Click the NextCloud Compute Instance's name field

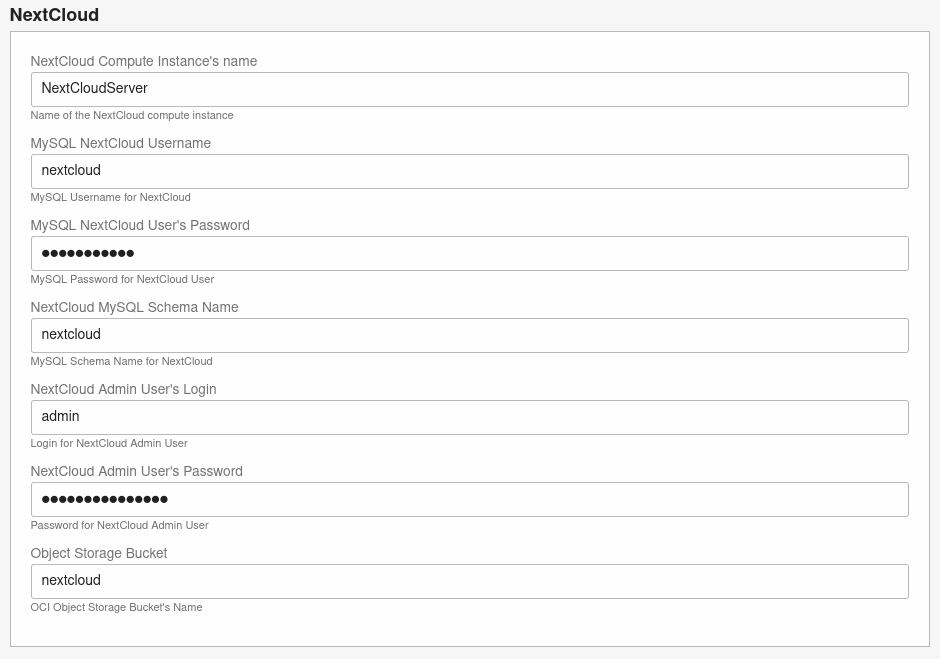(469, 89)
